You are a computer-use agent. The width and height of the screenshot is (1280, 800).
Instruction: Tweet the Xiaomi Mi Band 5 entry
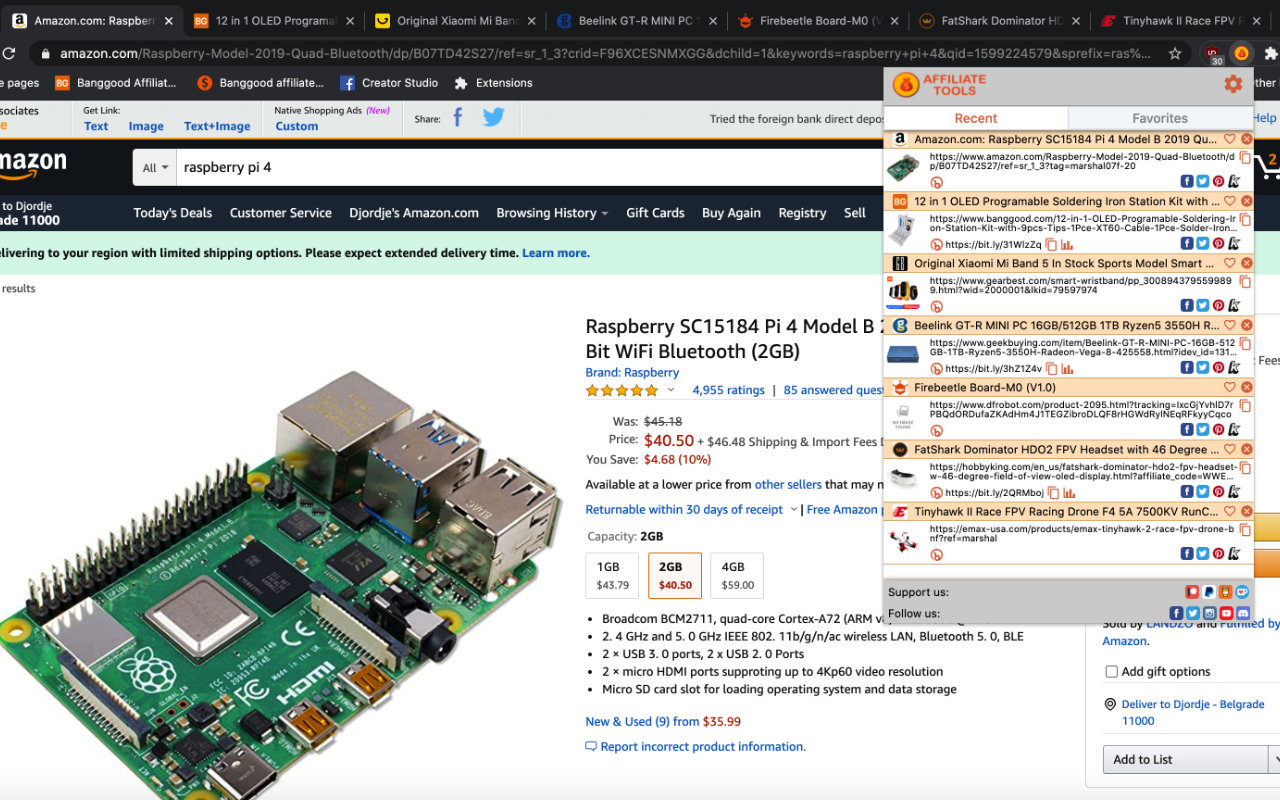[1203, 305]
